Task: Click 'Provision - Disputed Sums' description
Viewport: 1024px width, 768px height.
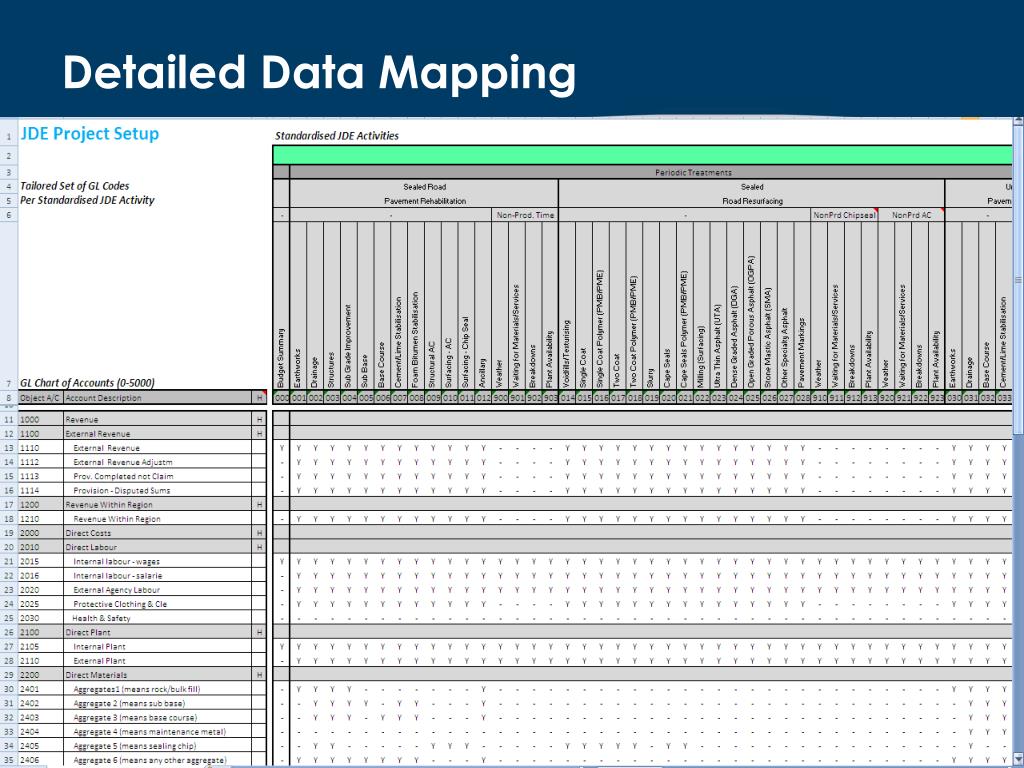Action: 121,490
